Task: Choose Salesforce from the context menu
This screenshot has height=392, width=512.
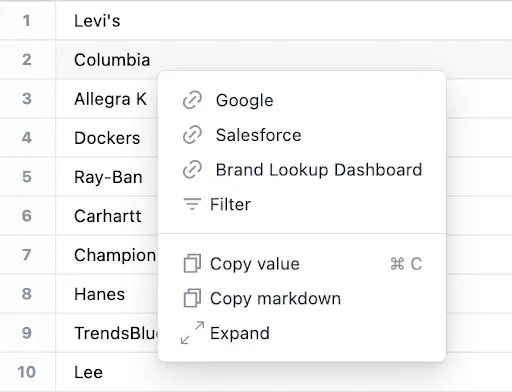Action: (302, 135)
